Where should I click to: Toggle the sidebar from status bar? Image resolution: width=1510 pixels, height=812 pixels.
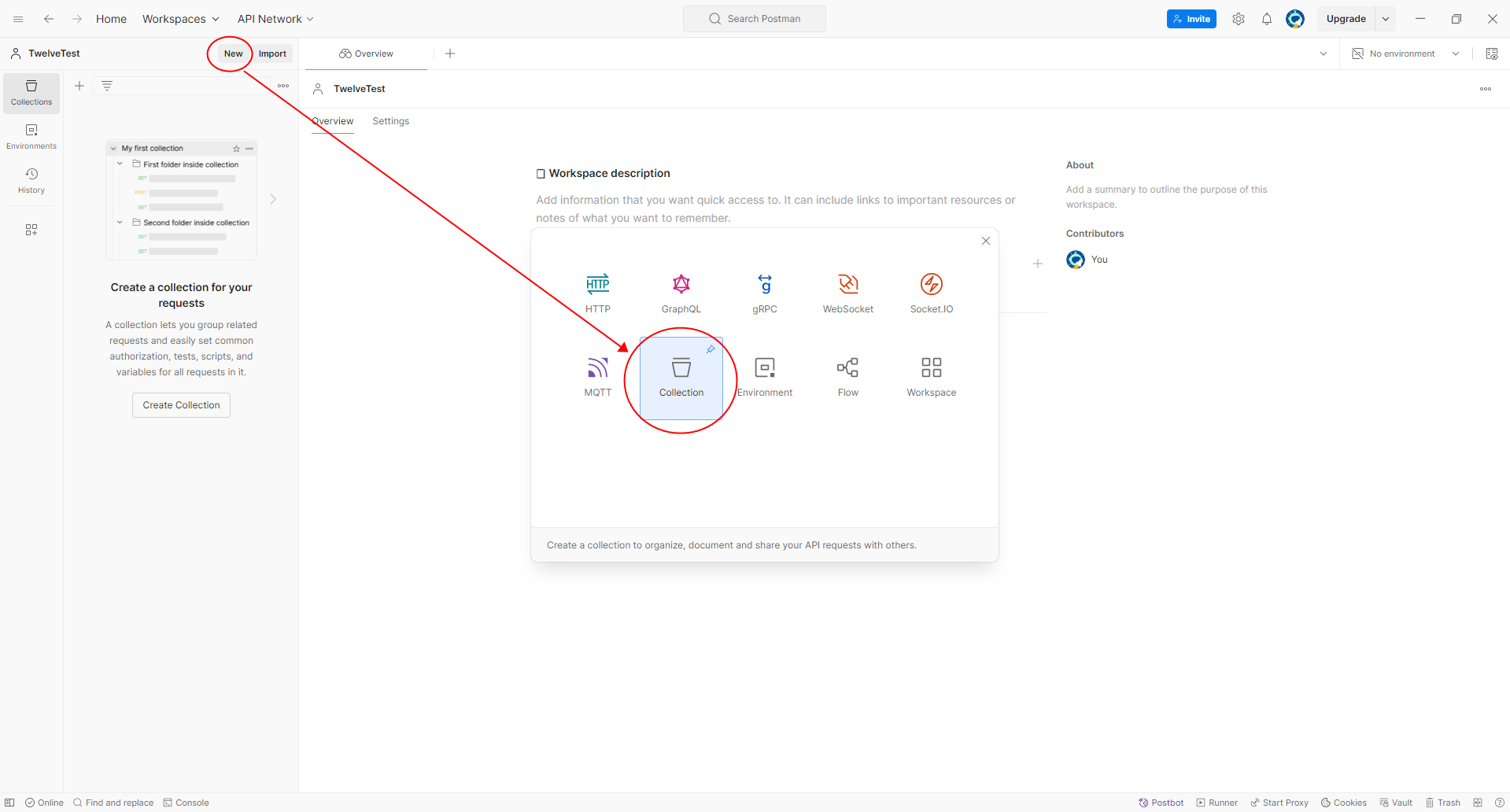pyautogui.click(x=9, y=803)
